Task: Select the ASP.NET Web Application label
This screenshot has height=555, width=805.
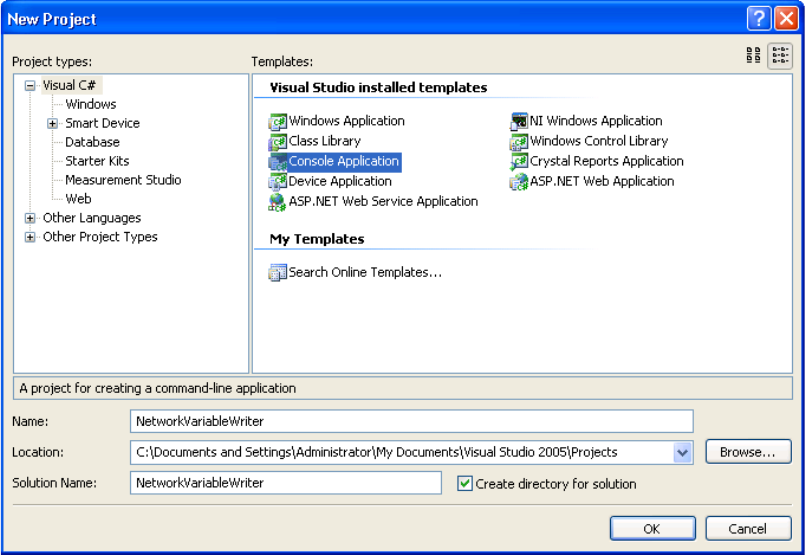Action: tap(602, 181)
